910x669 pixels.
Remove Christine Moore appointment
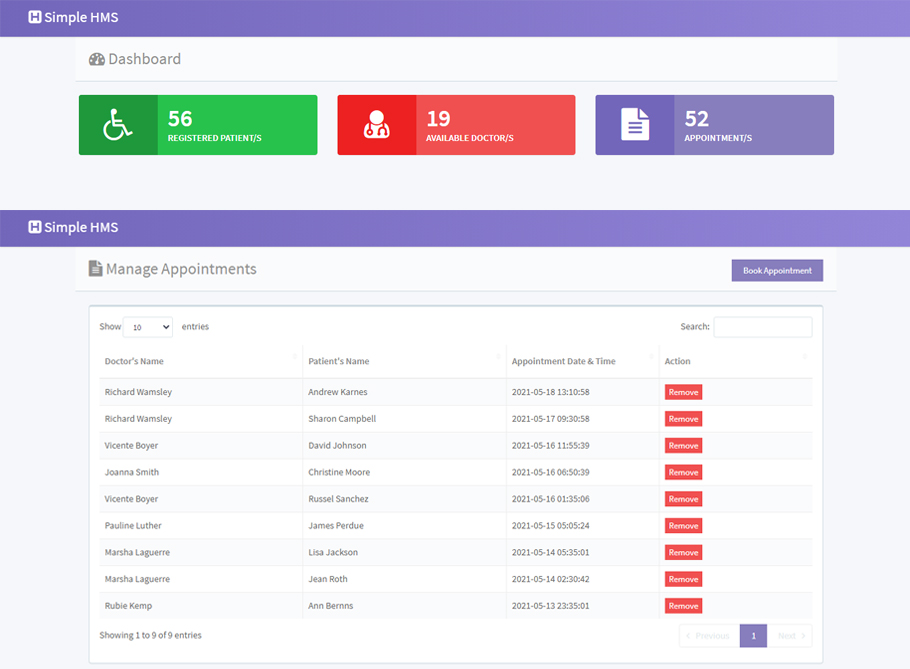[683, 472]
